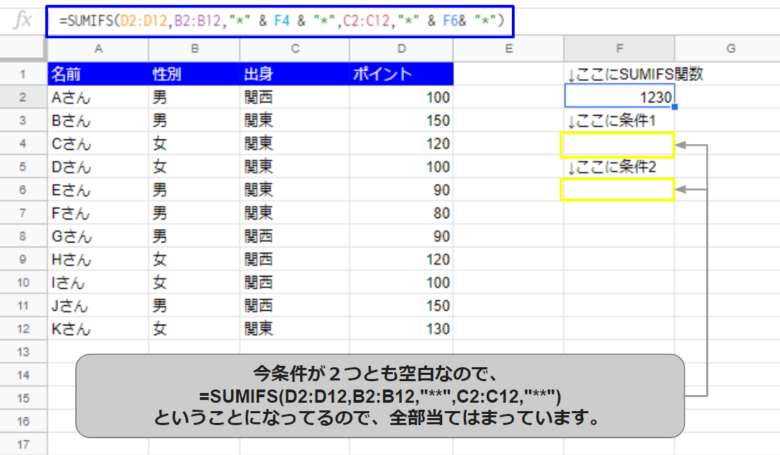Select column B header
Image resolution: width=780 pixels, height=455 pixels.
click(x=194, y=49)
